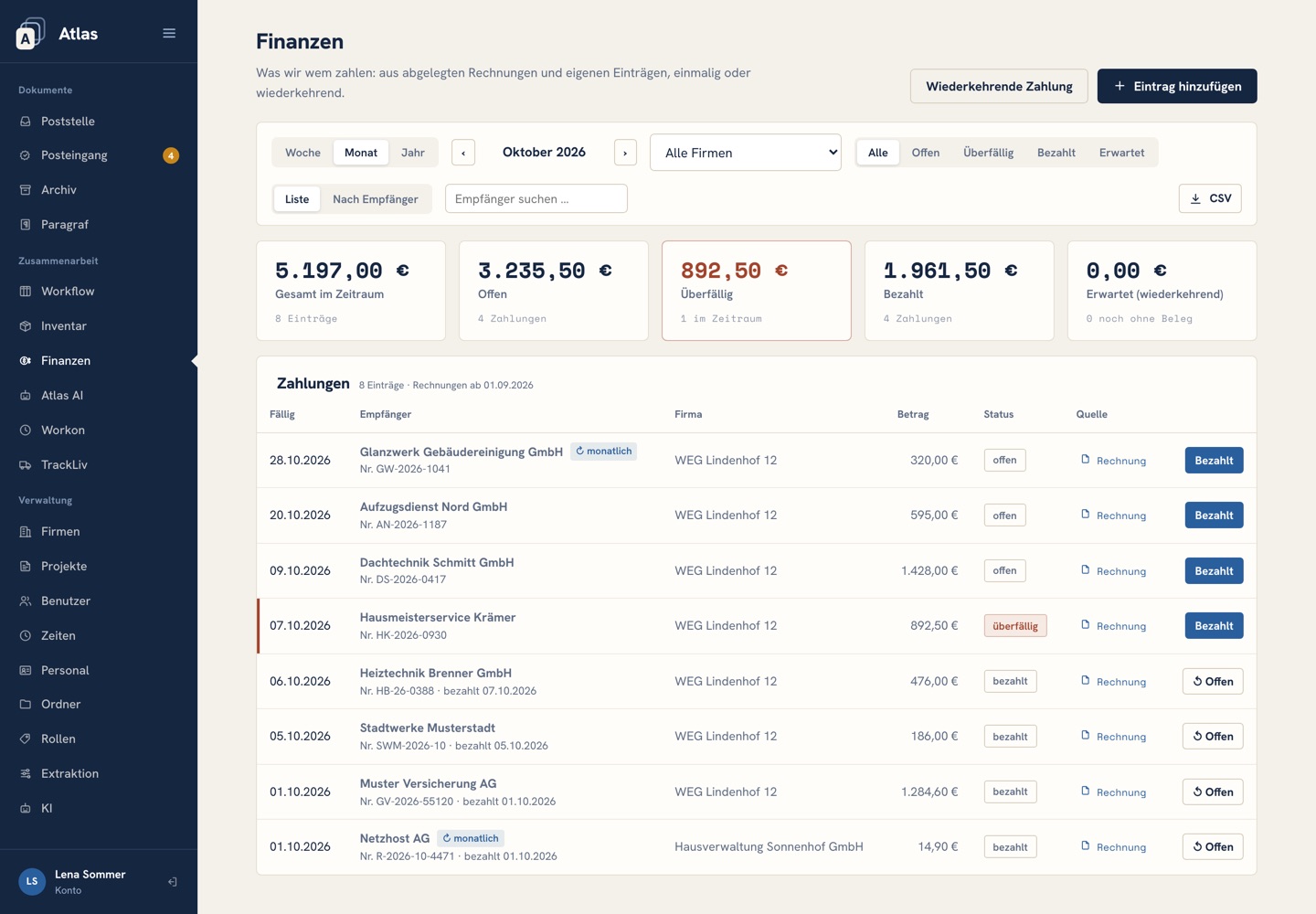1316x914 pixels.
Task: Mark Hausmeisterservice Krämer payment as Bezahlt
Action: tap(1214, 626)
